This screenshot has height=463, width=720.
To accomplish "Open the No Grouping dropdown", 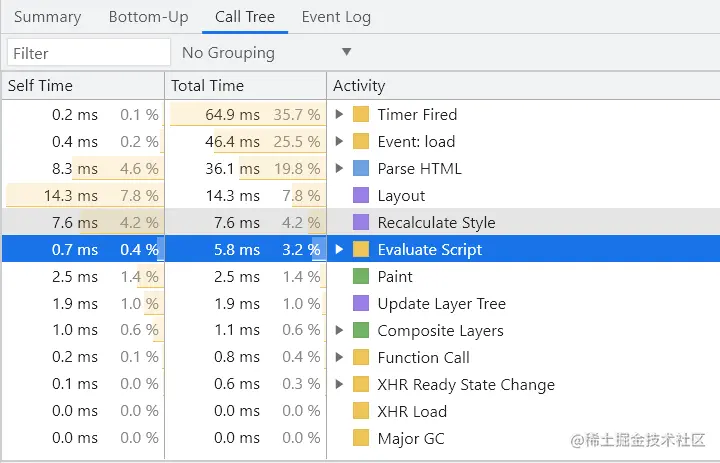I will (267, 52).
